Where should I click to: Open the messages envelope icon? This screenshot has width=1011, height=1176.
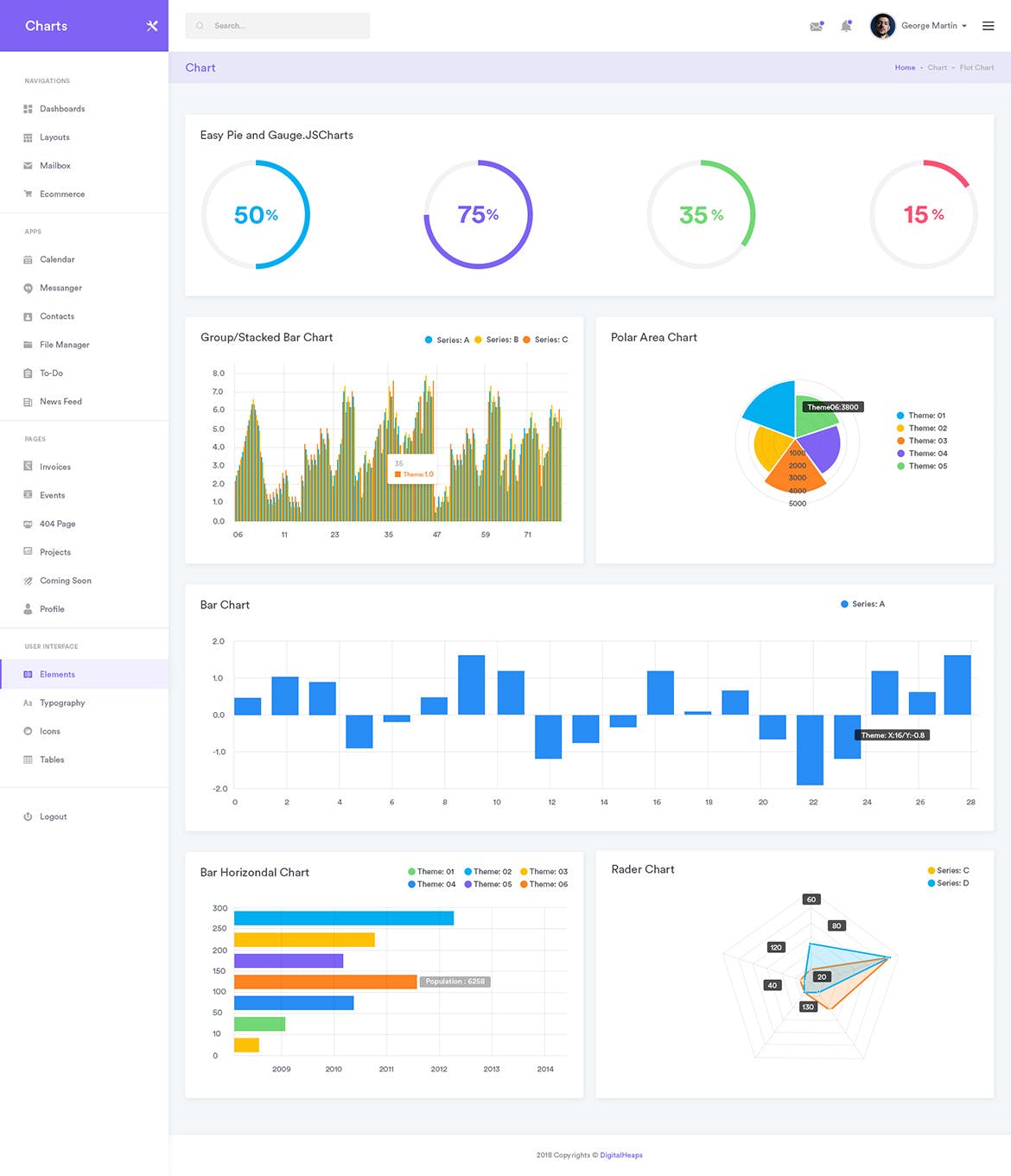pos(815,26)
